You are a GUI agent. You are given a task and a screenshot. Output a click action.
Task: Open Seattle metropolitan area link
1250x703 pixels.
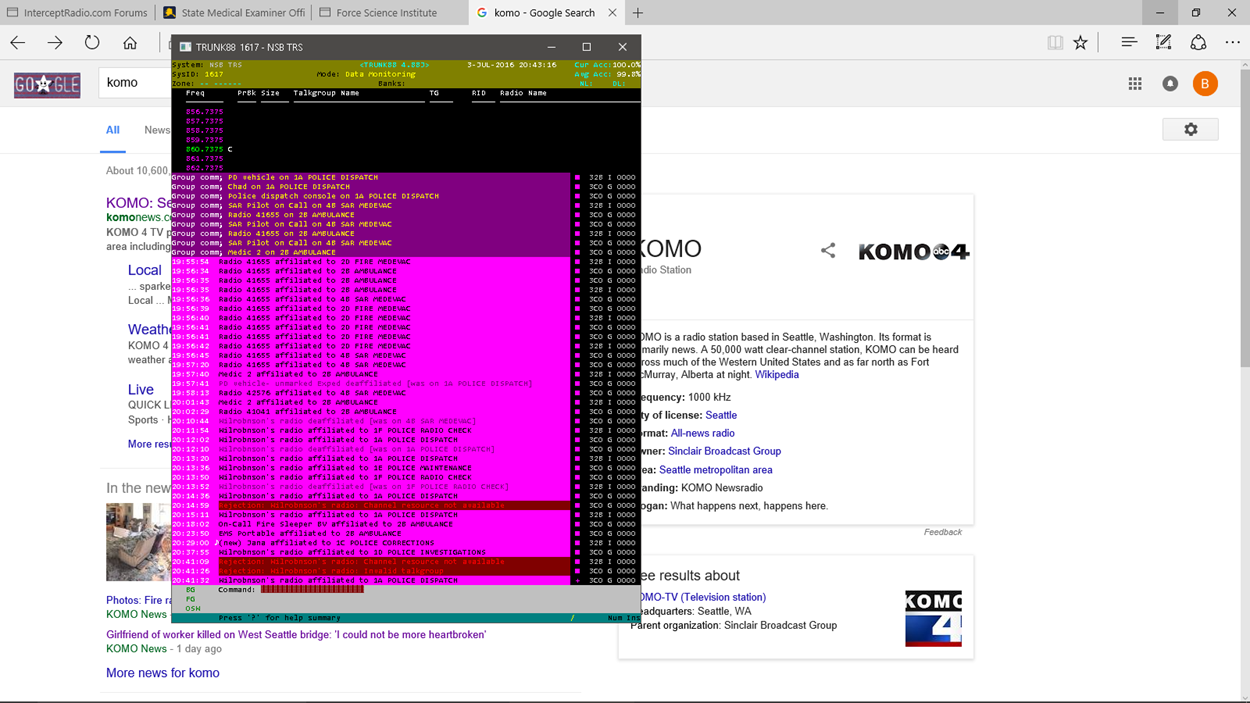coord(715,470)
